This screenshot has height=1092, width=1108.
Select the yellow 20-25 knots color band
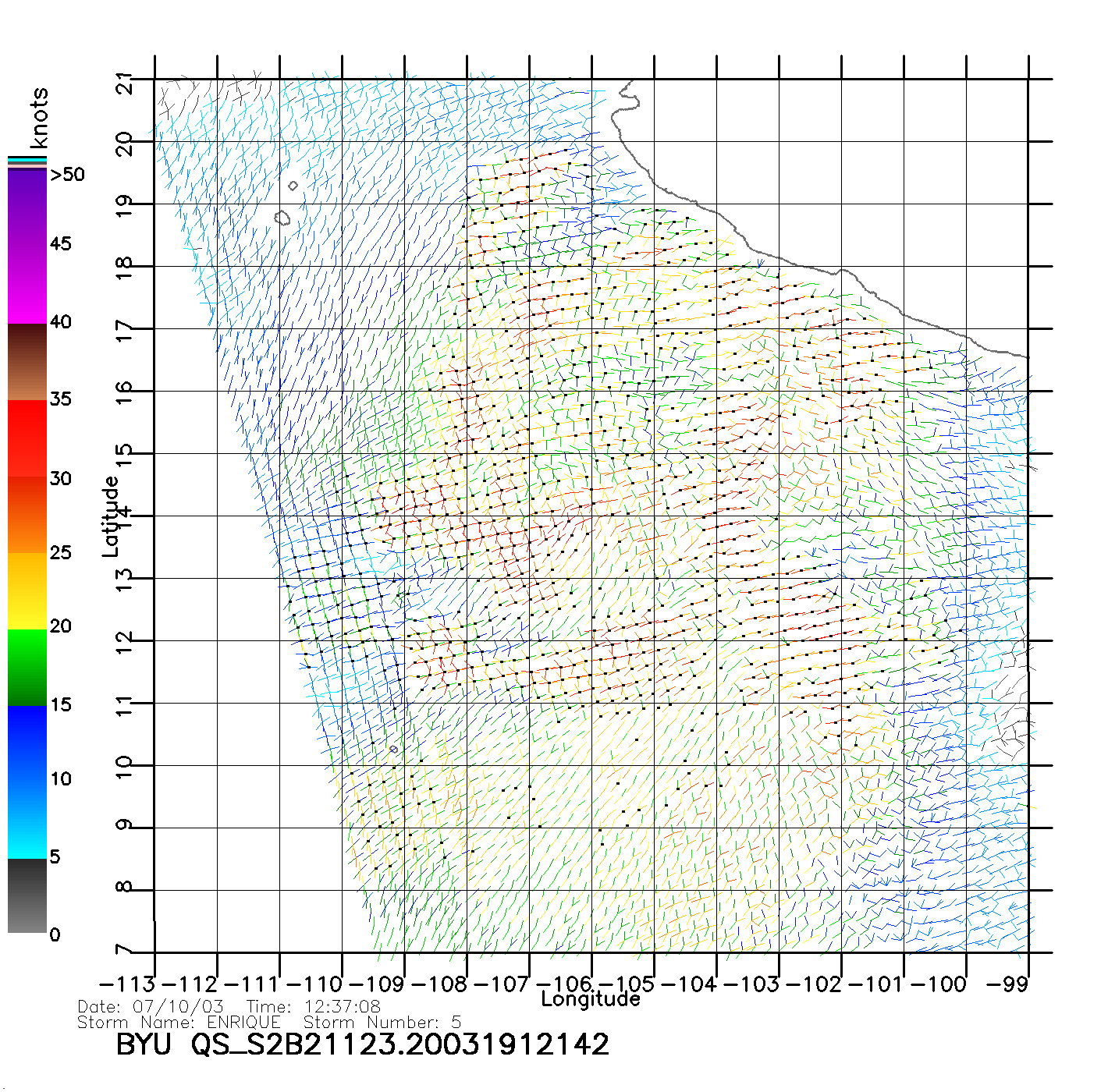(27, 590)
